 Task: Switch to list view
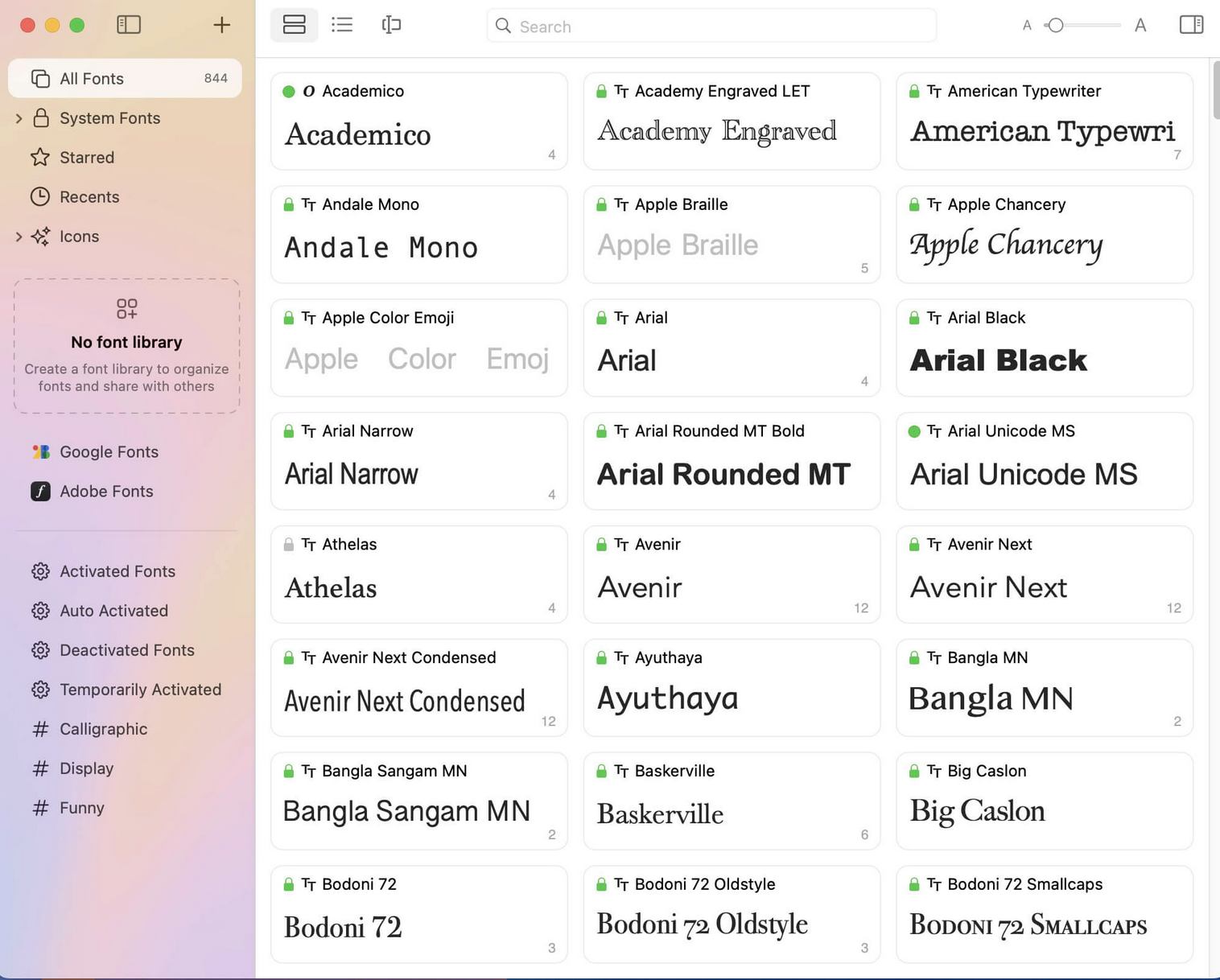342,25
